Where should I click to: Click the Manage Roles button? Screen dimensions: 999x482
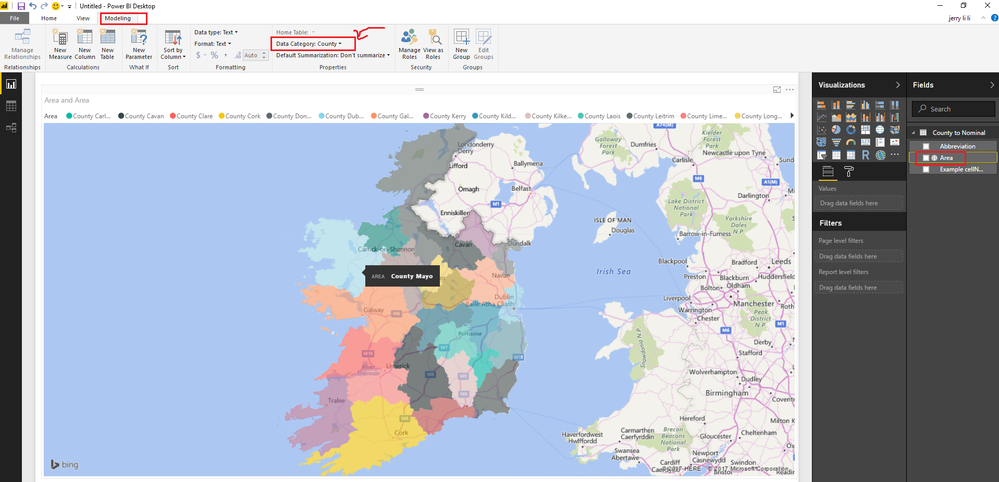click(409, 44)
